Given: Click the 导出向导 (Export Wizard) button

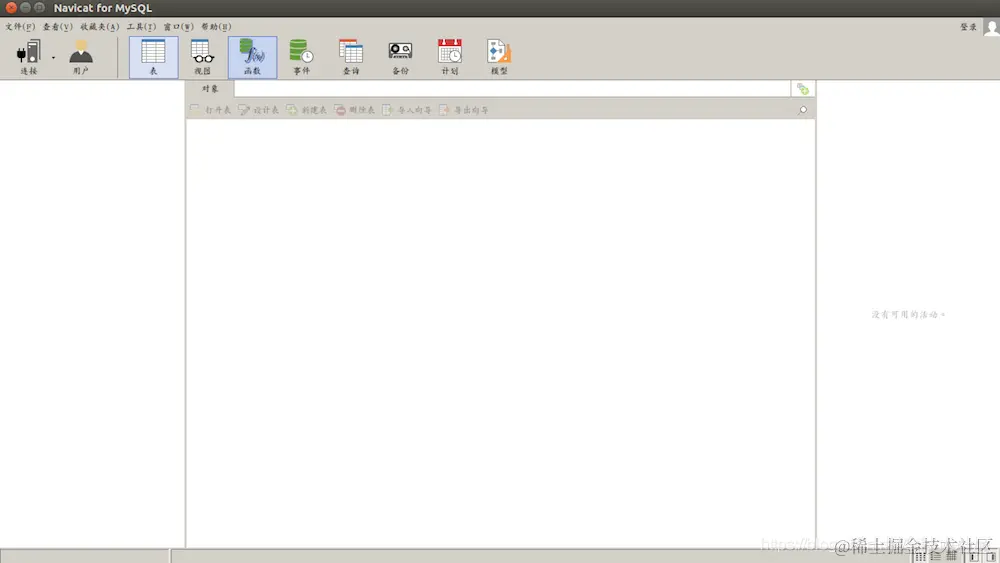Looking at the screenshot, I should (464, 110).
